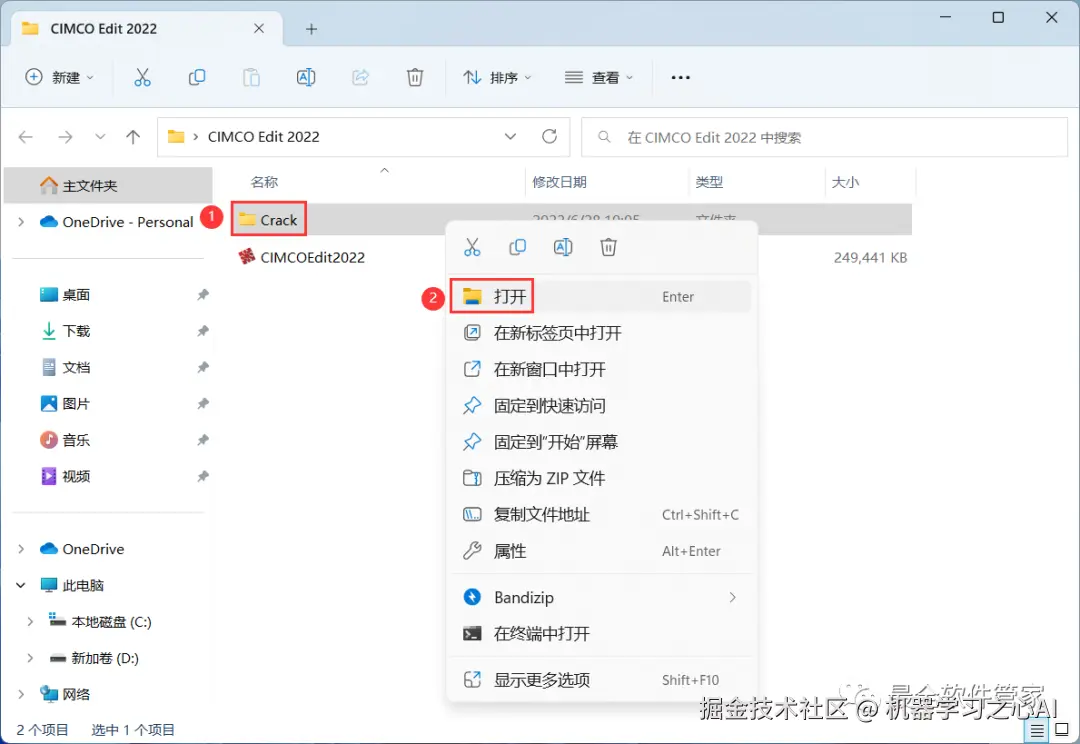Viewport: 1080px width, 744px height.
Task: Go forward with the right arrow button
Action: pyautogui.click(x=65, y=137)
